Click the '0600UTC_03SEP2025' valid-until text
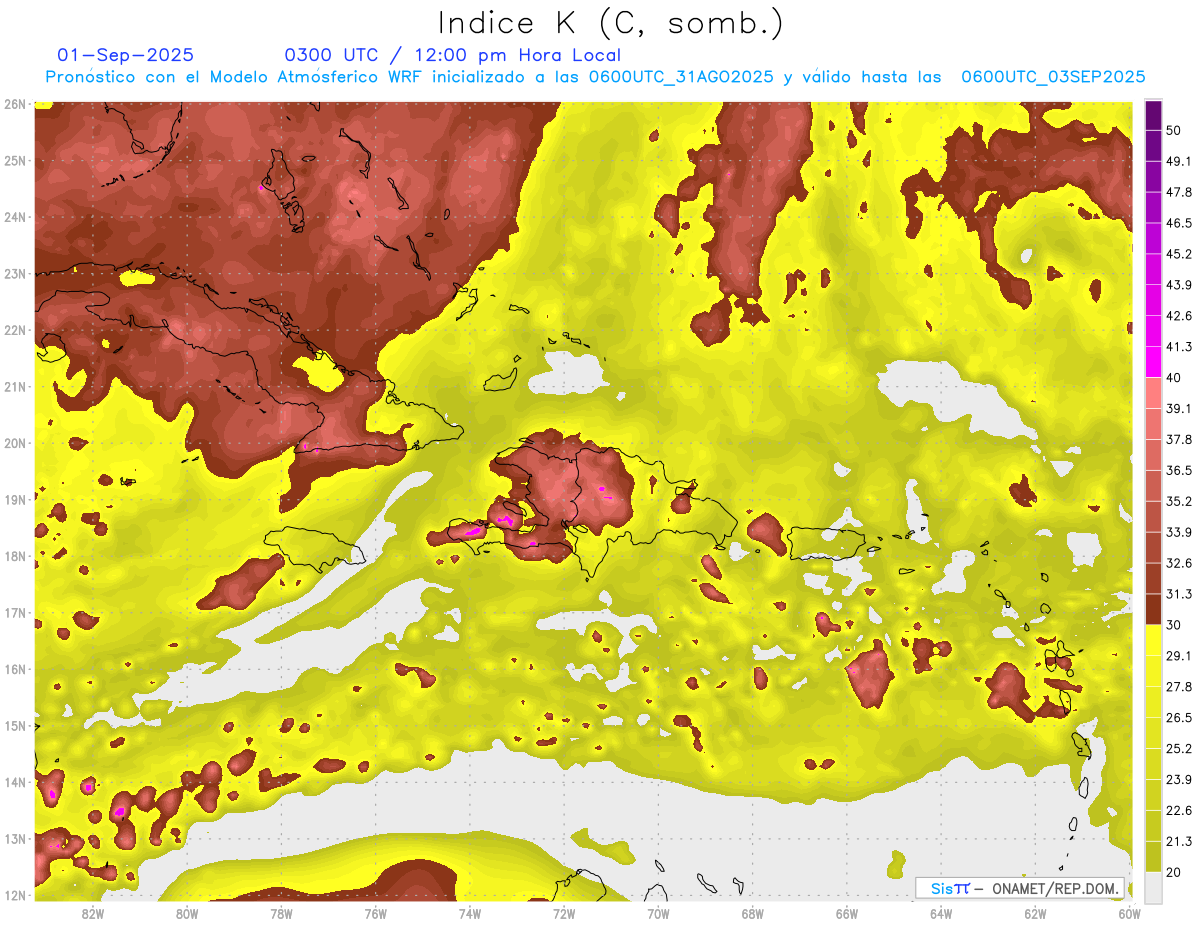The image size is (1200, 927). point(1053,77)
